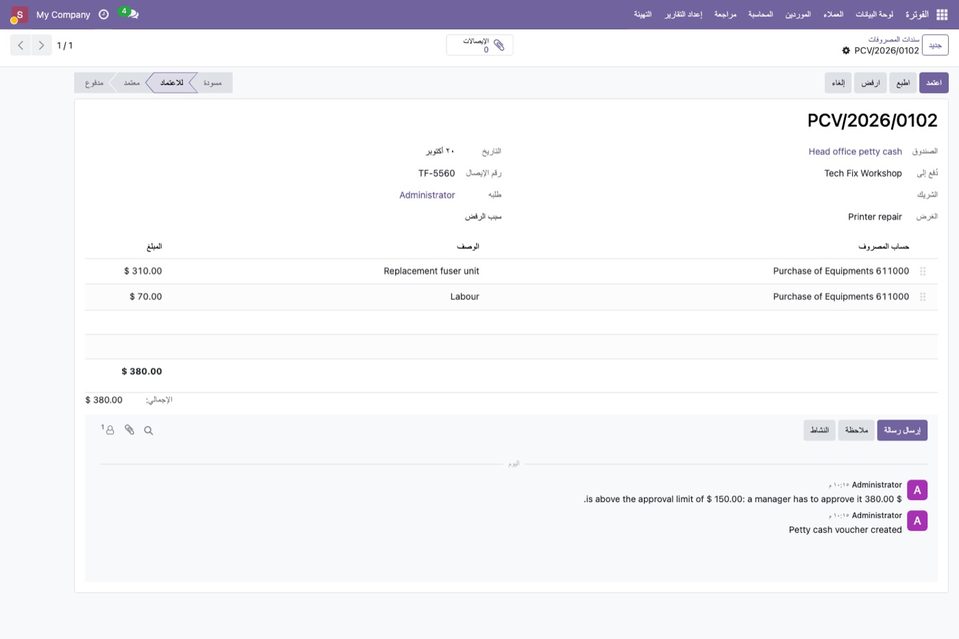The image size is (959, 639).
Task: Click Purchase of Equipments 611000 in fuser row
Action: point(841,271)
